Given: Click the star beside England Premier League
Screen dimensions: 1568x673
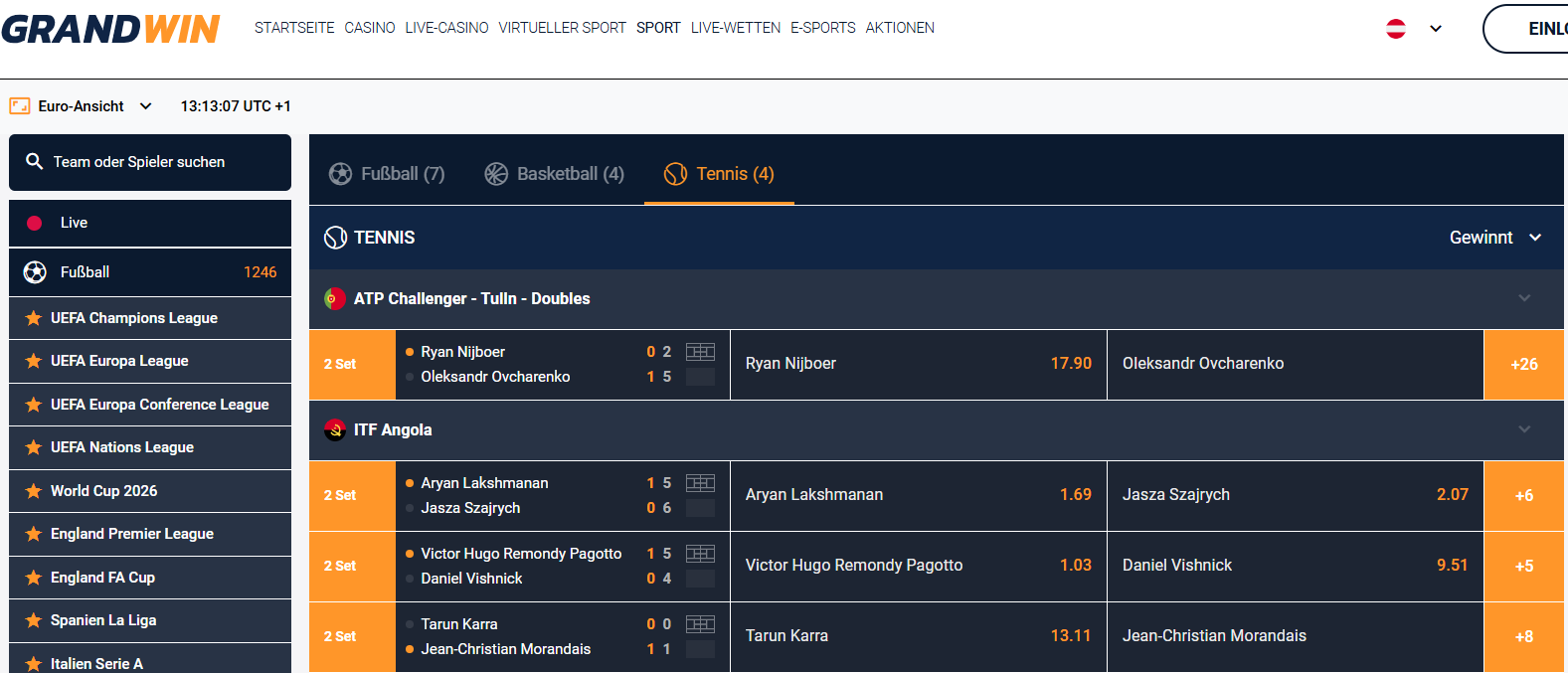Looking at the screenshot, I should coord(33,534).
